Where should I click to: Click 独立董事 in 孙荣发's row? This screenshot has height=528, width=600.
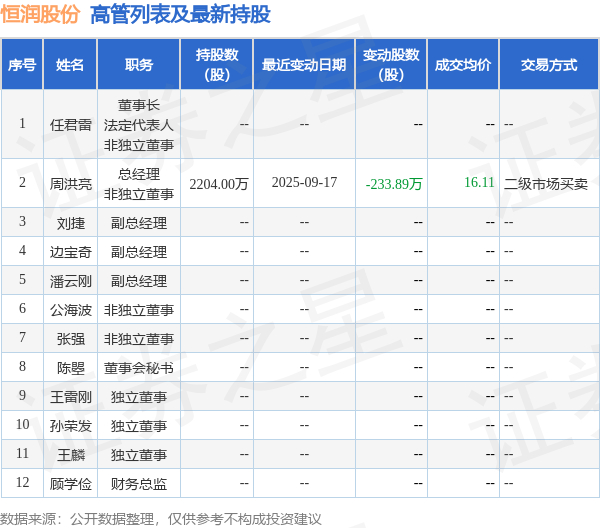click(139, 426)
